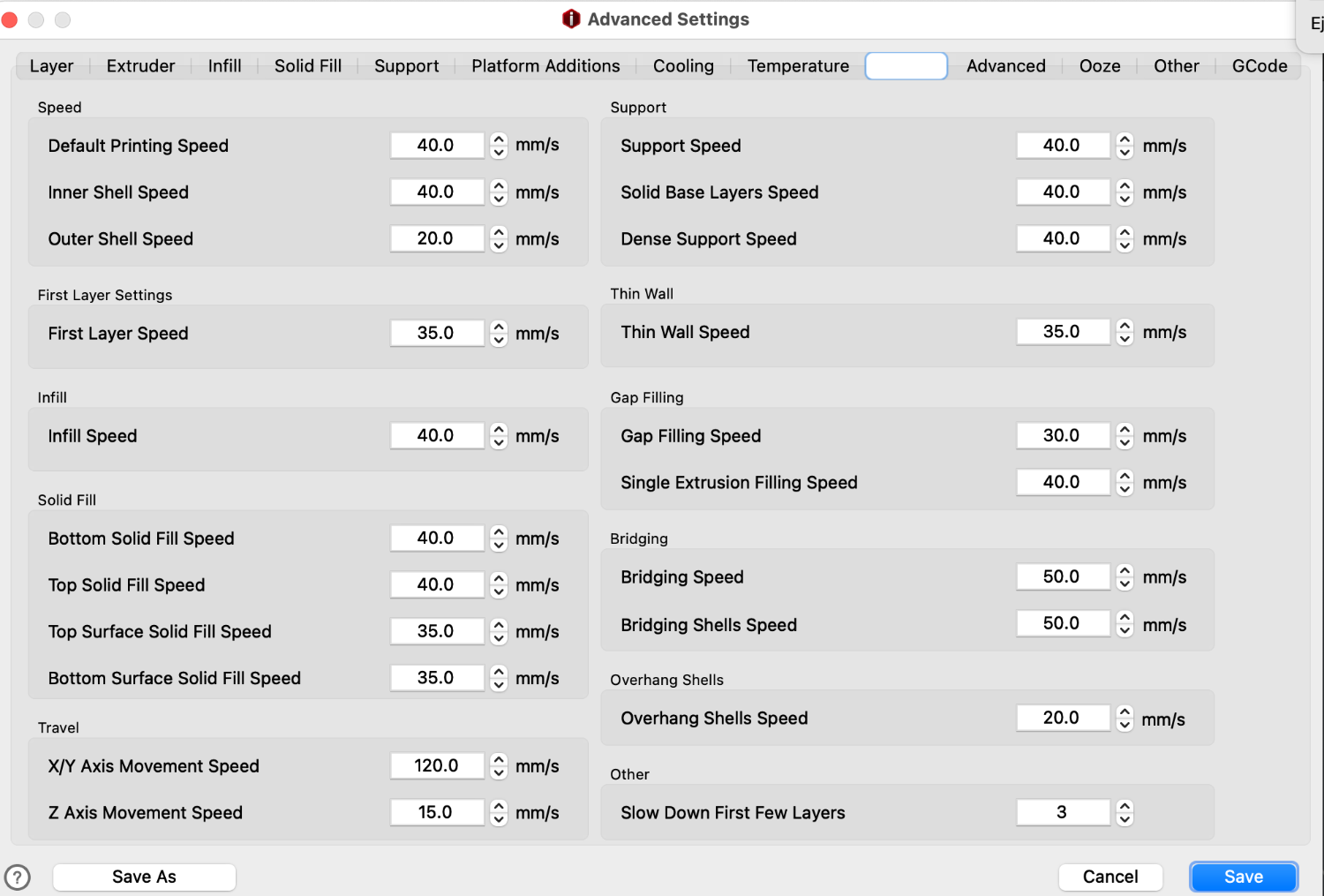Increase First Layer Speed stepper up
Image resolution: width=1324 pixels, height=896 pixels.
point(499,328)
